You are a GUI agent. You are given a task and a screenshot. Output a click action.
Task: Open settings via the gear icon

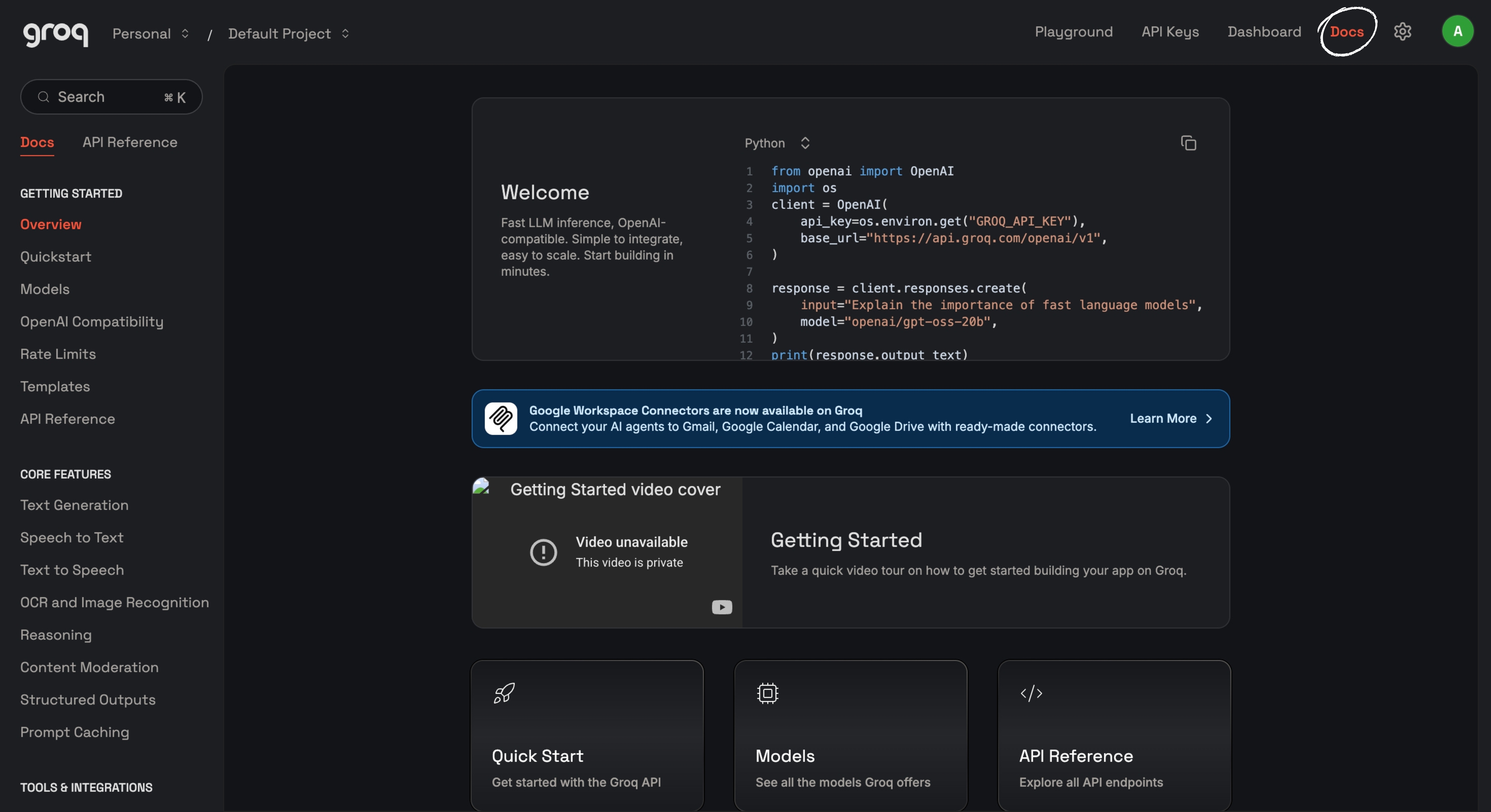pyautogui.click(x=1403, y=31)
